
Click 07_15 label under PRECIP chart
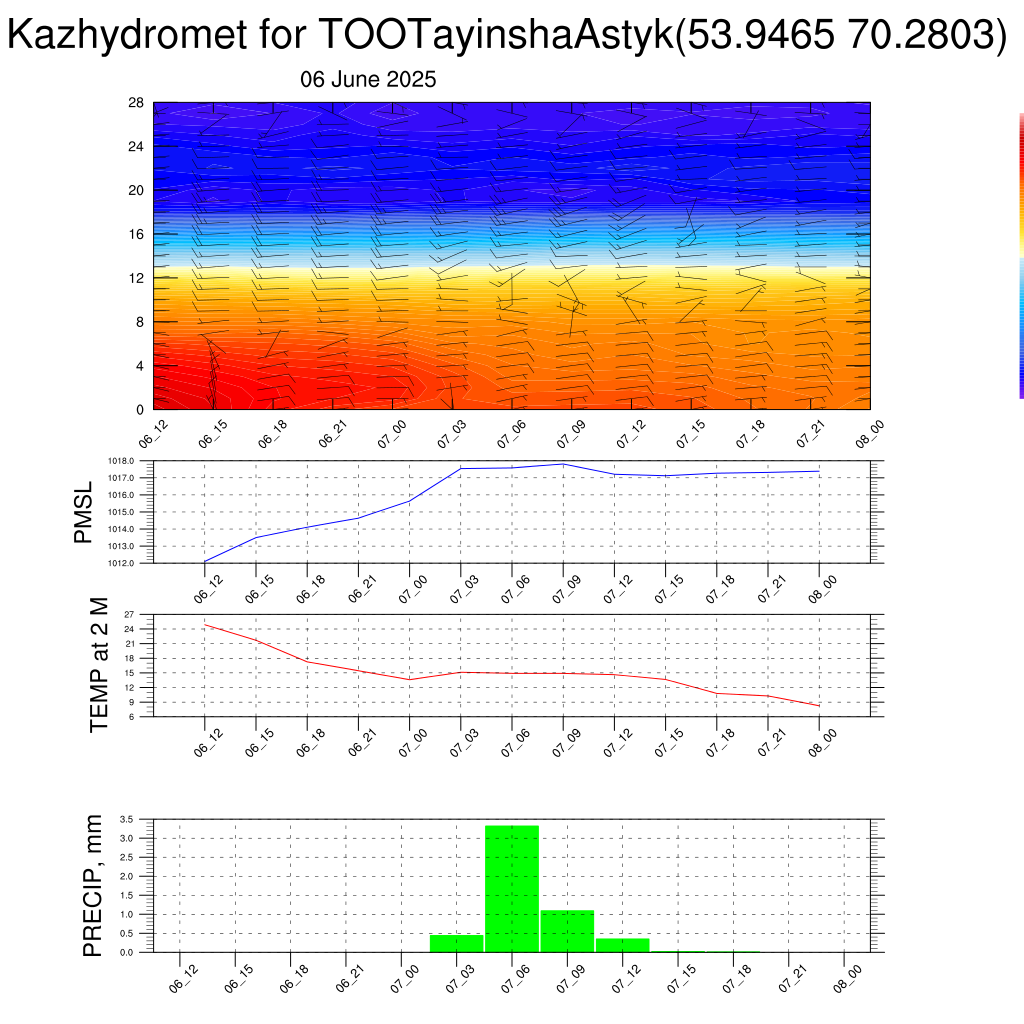(682, 979)
